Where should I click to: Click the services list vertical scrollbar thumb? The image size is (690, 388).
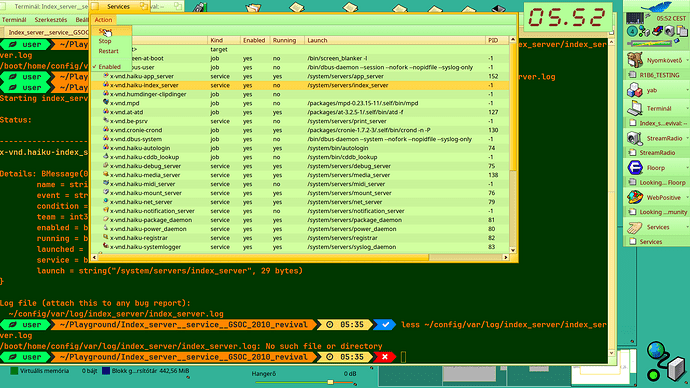point(513,106)
